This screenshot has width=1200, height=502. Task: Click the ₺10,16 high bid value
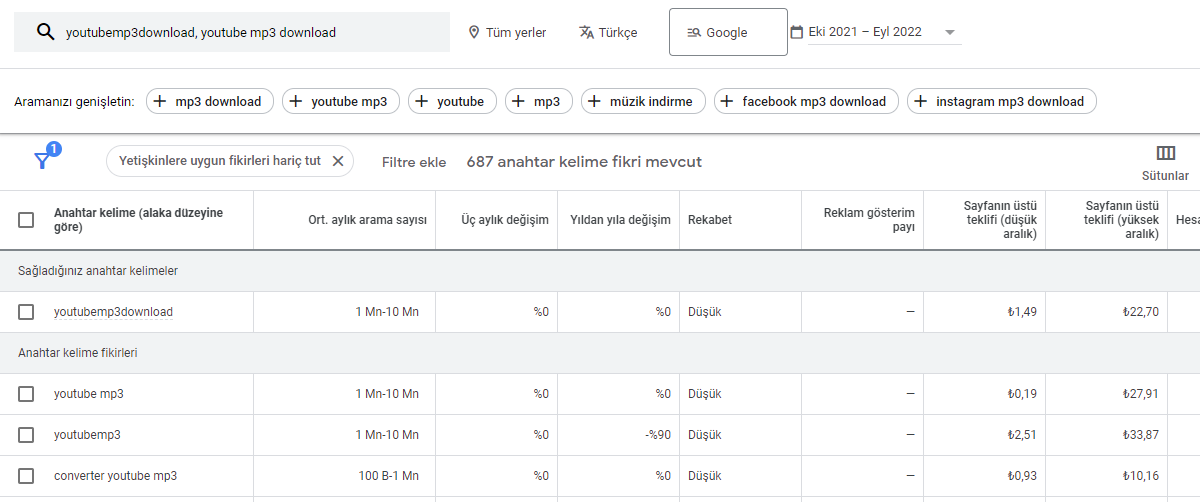pos(1141,476)
